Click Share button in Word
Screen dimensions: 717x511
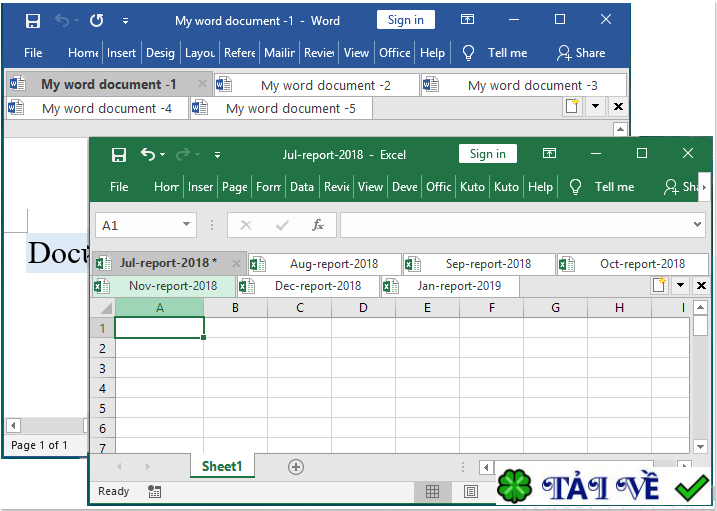(581, 53)
